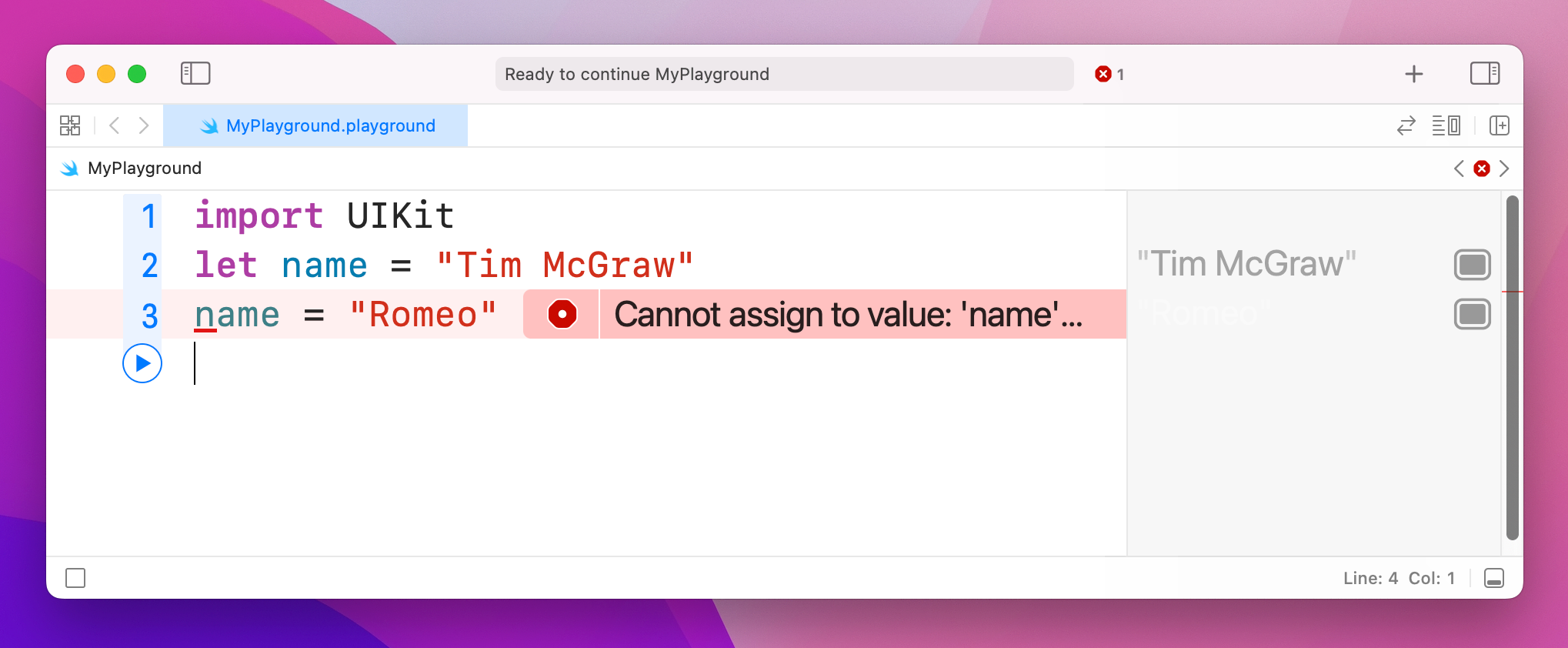Click the error count badge in toolbar

tap(1109, 74)
